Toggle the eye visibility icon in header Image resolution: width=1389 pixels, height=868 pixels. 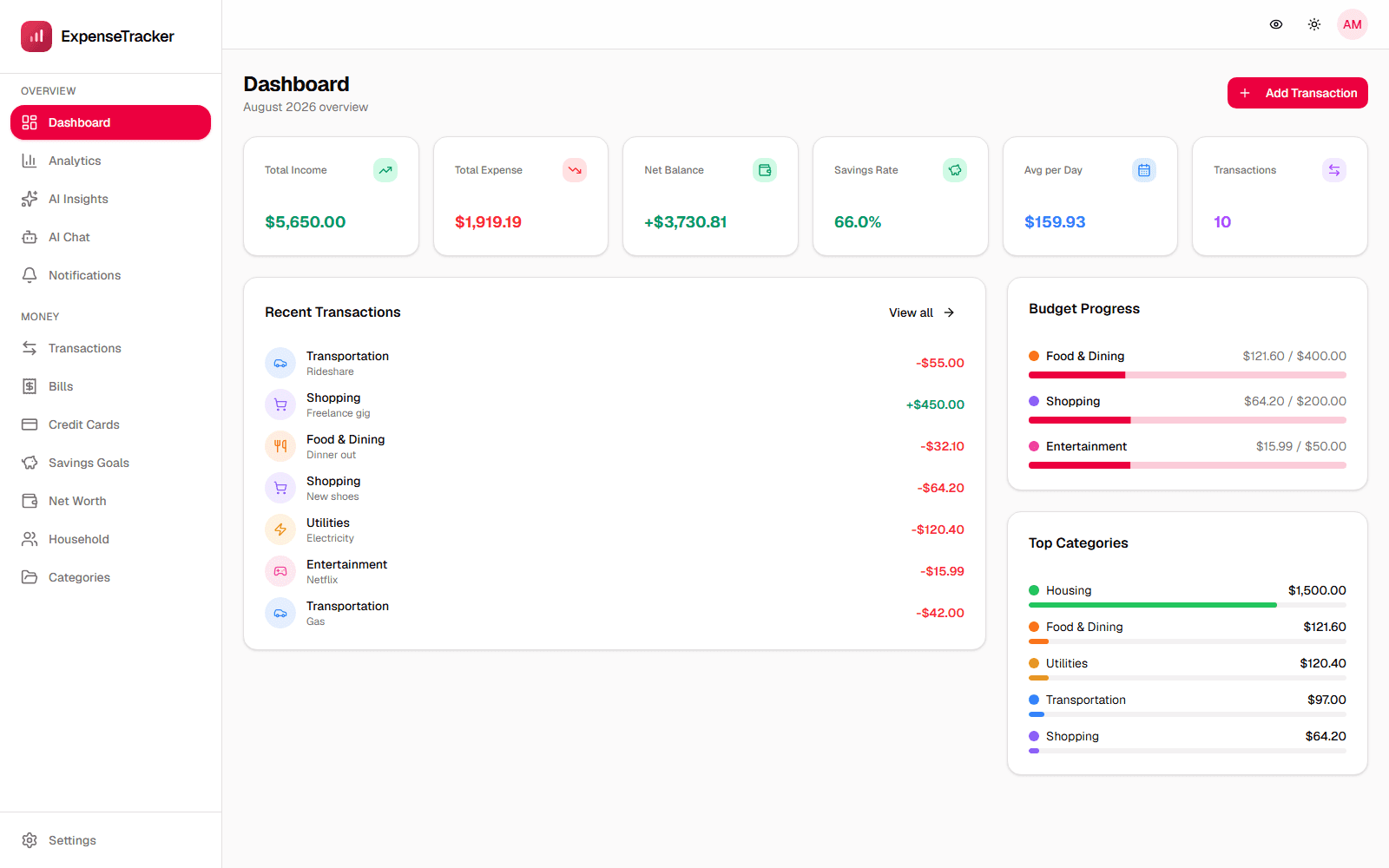[1276, 24]
